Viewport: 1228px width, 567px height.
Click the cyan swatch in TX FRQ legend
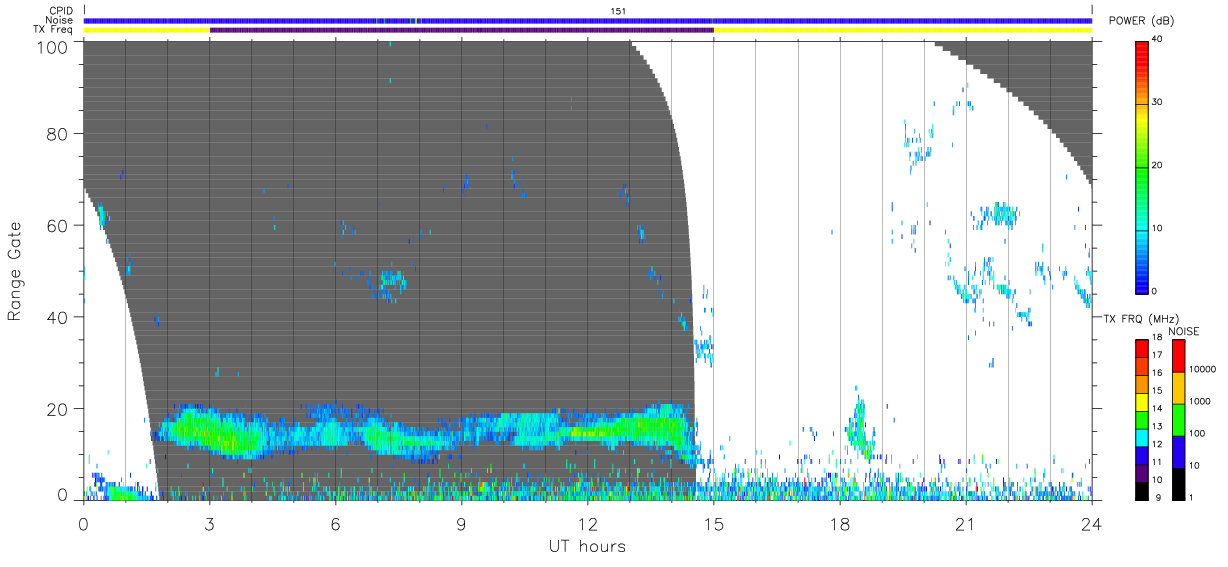point(1142,438)
